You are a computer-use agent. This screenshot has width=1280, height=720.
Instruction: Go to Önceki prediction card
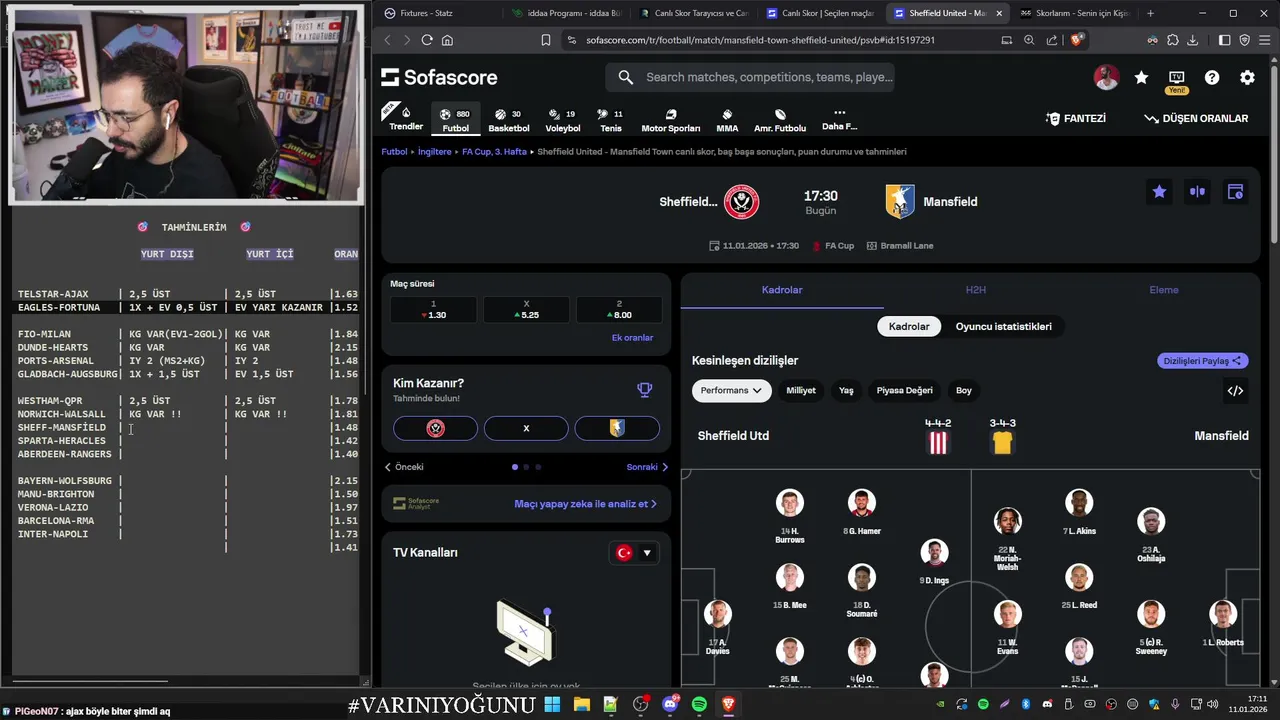click(405, 467)
